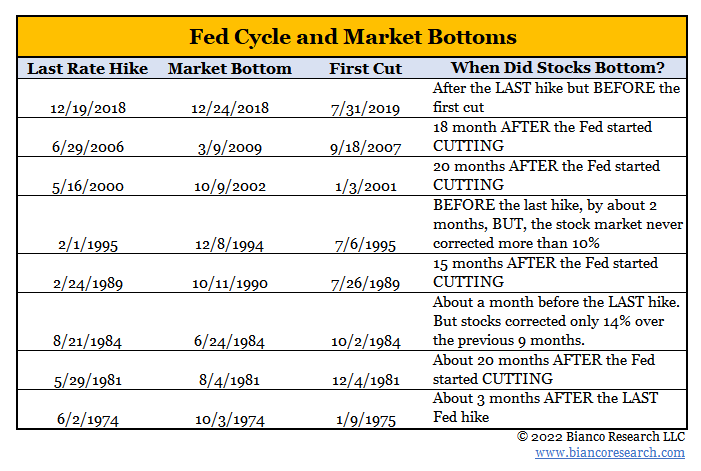
Task: Open the www.biancoresearch.com link
Action: (x=610, y=453)
